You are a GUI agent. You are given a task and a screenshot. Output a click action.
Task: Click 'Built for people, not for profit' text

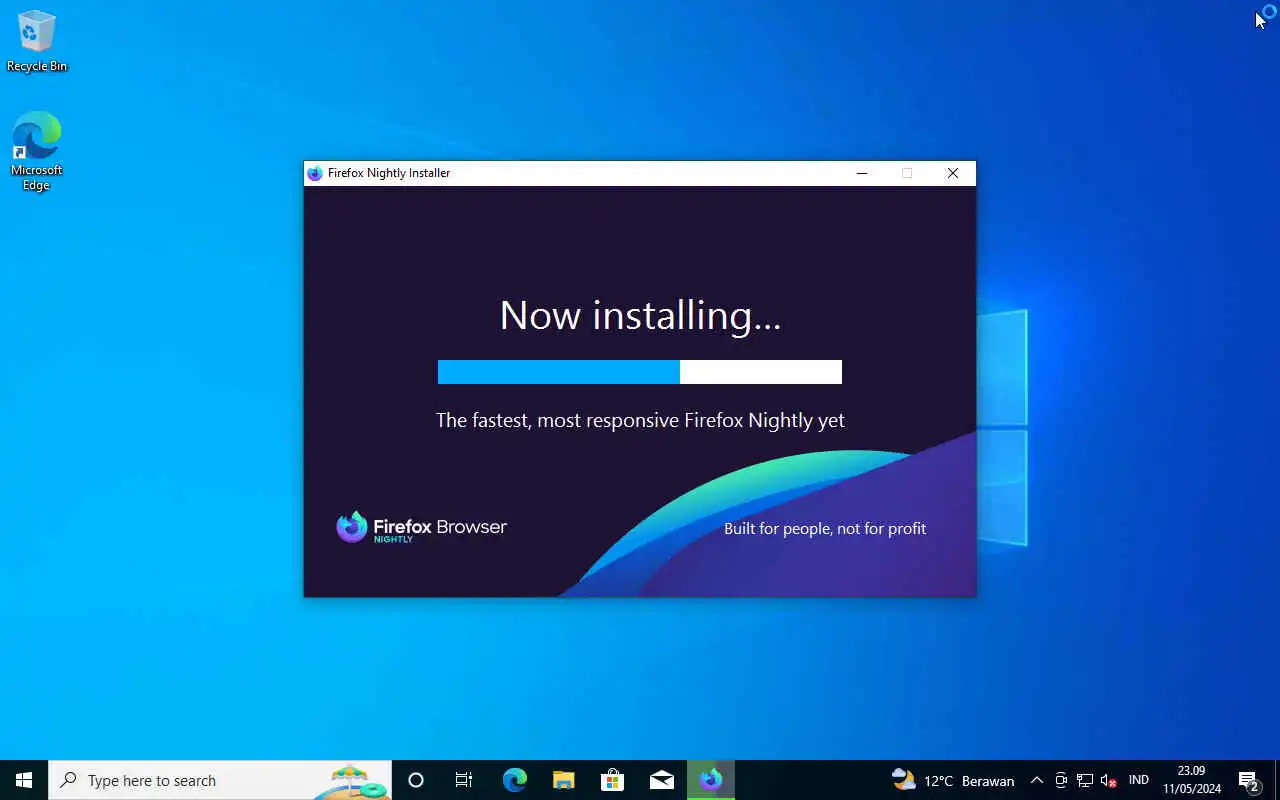(x=825, y=528)
